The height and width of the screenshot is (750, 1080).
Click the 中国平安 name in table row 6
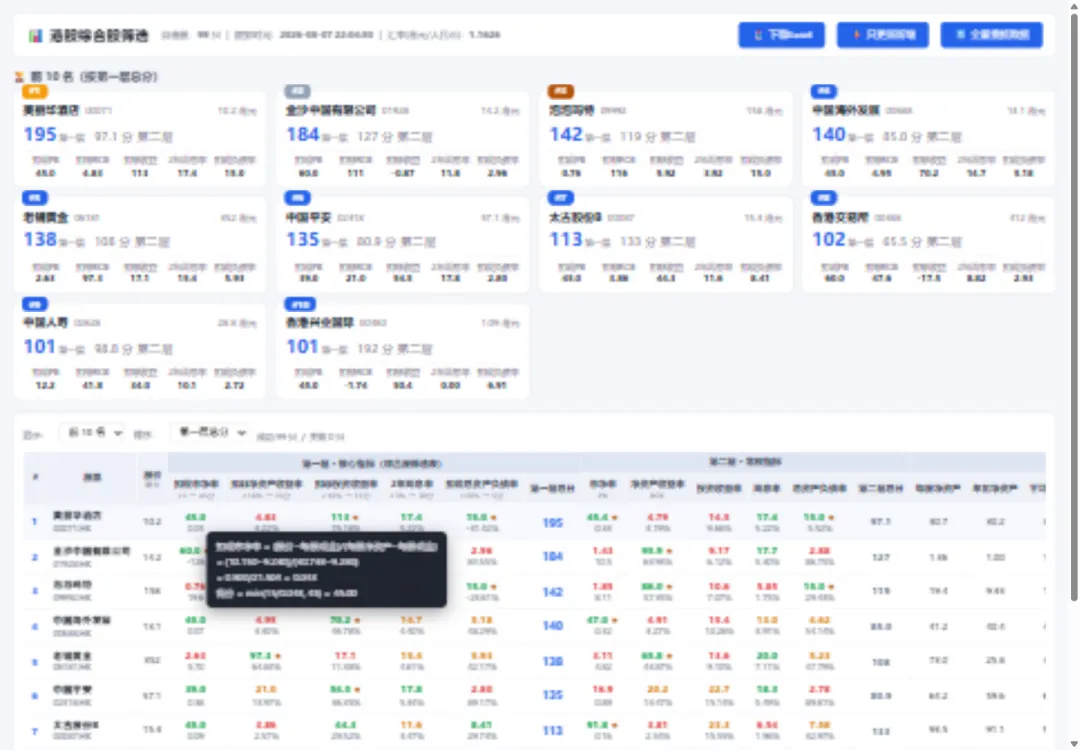(x=72, y=690)
